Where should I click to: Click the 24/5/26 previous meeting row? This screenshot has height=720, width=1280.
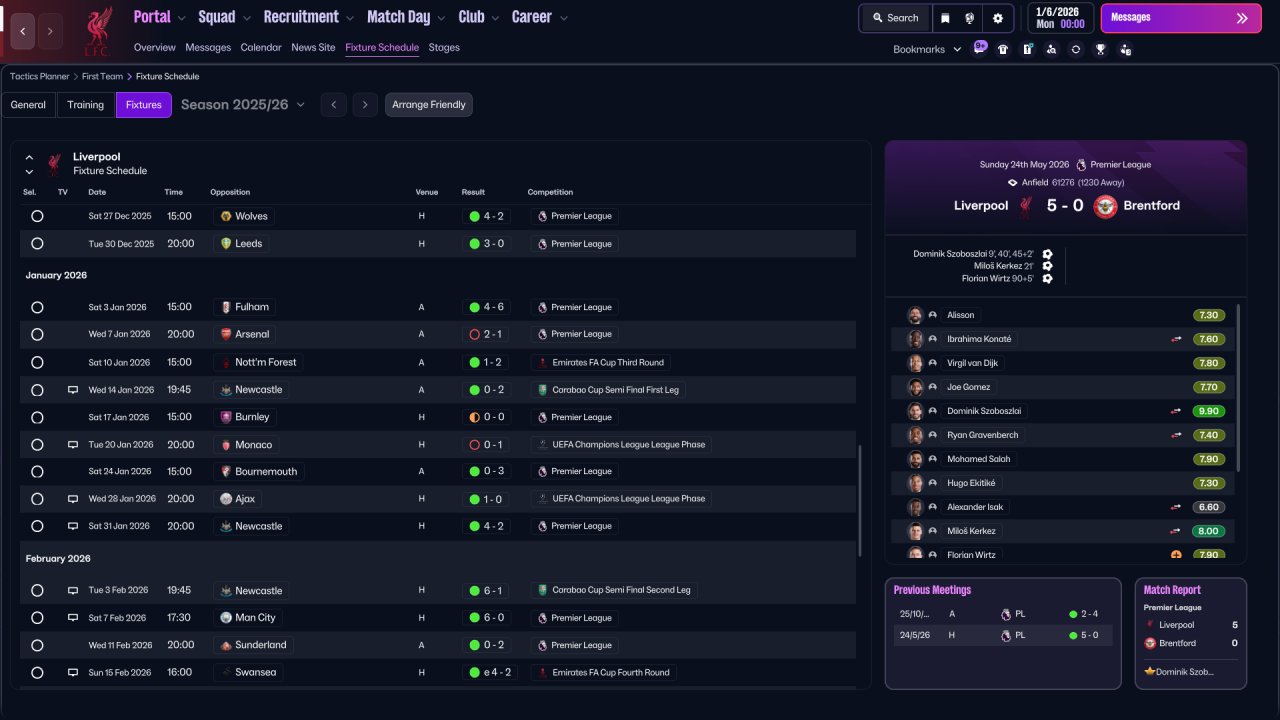[x=1003, y=635]
